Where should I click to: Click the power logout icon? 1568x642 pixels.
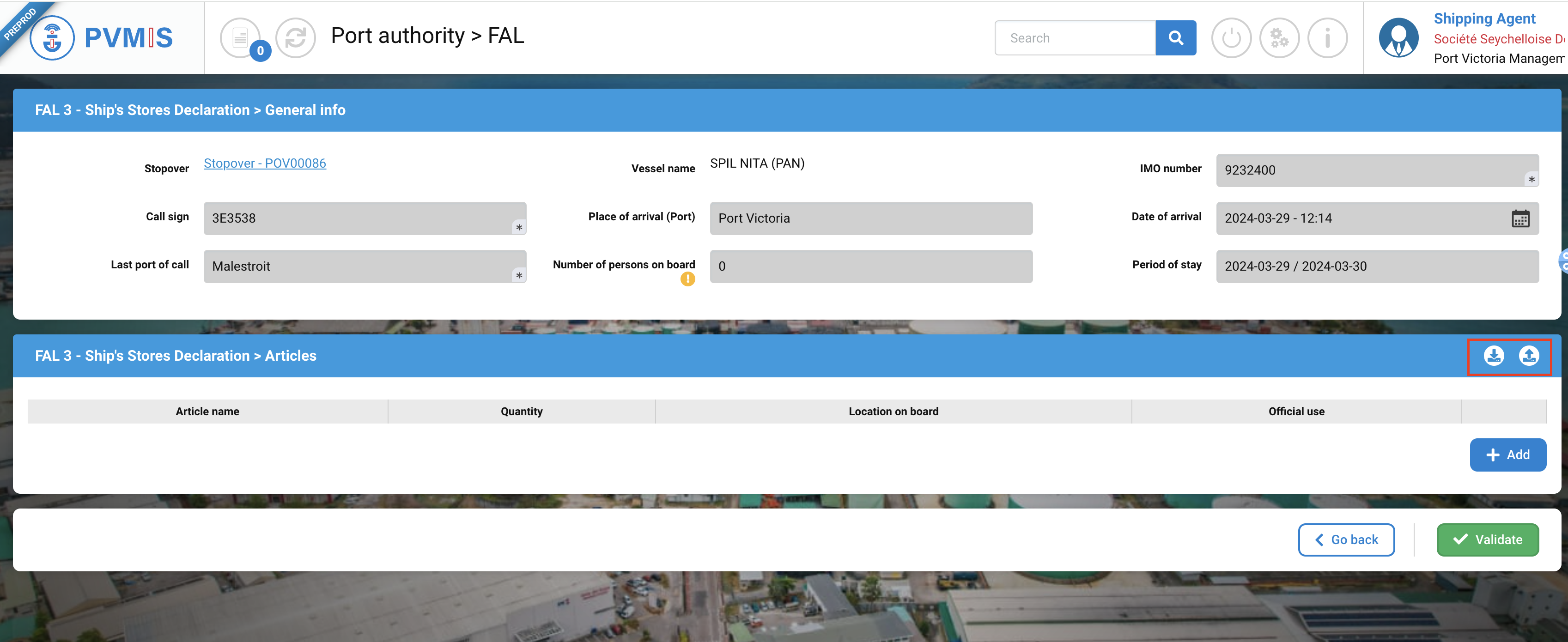click(1230, 38)
